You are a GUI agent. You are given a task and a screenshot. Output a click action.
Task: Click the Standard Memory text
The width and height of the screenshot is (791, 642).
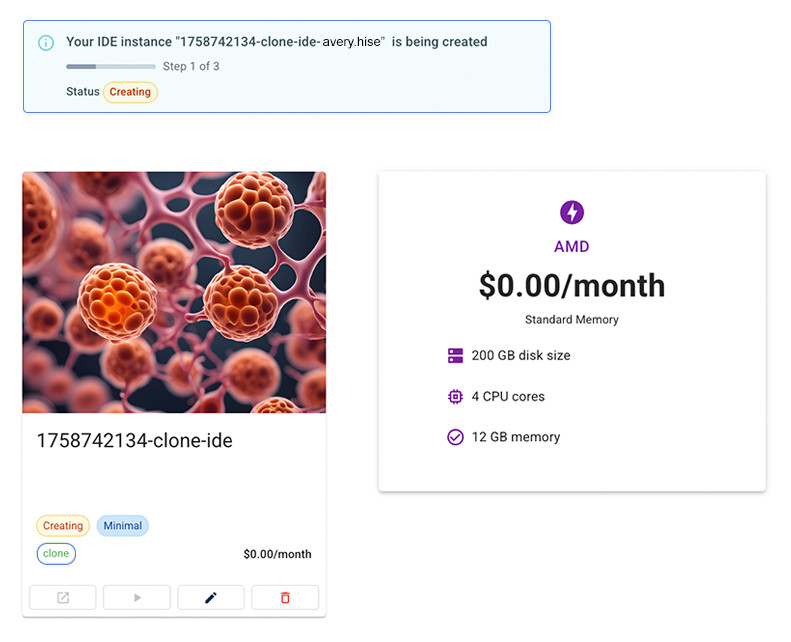pos(572,320)
